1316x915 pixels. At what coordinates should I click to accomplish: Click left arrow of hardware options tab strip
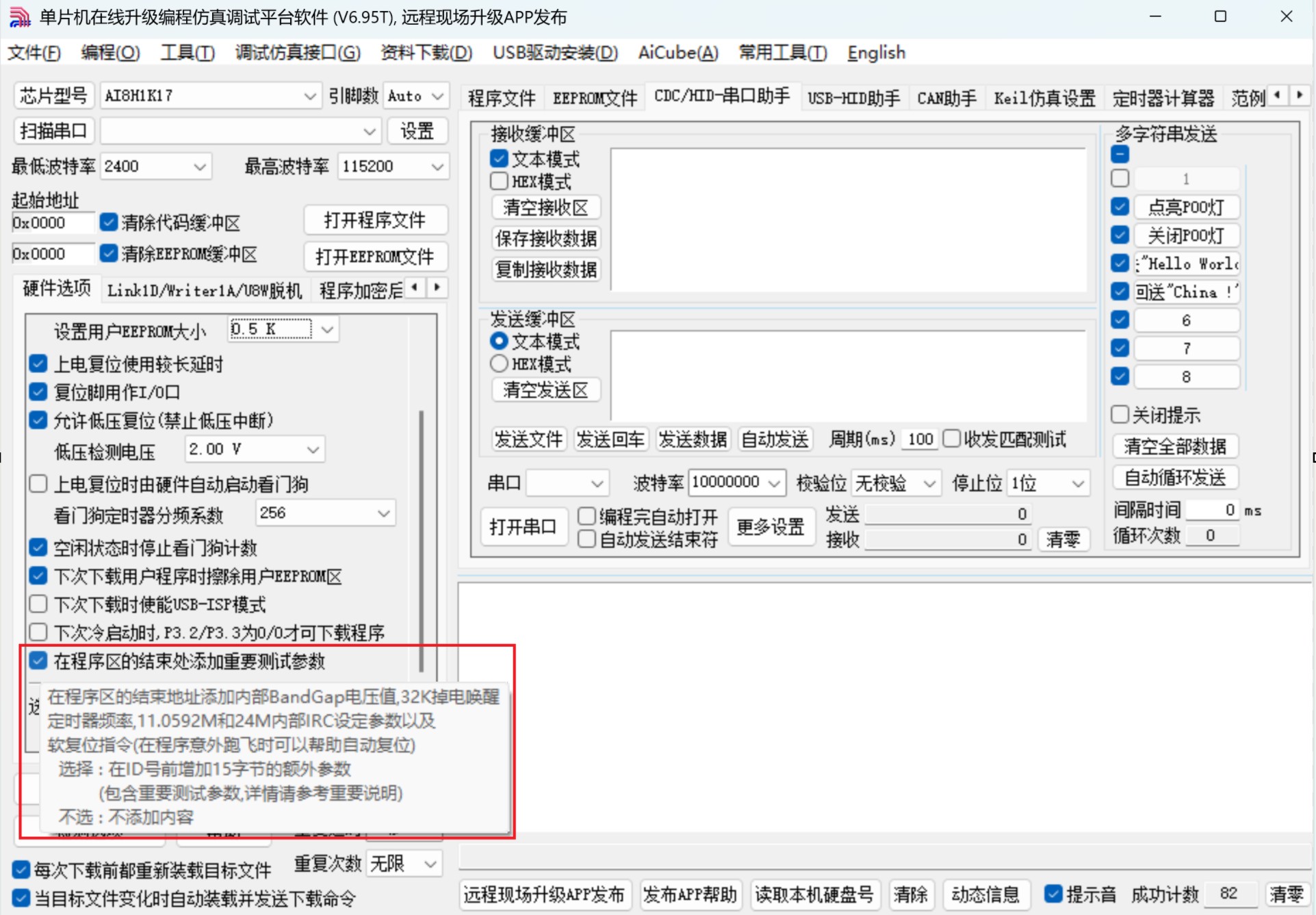(x=415, y=288)
